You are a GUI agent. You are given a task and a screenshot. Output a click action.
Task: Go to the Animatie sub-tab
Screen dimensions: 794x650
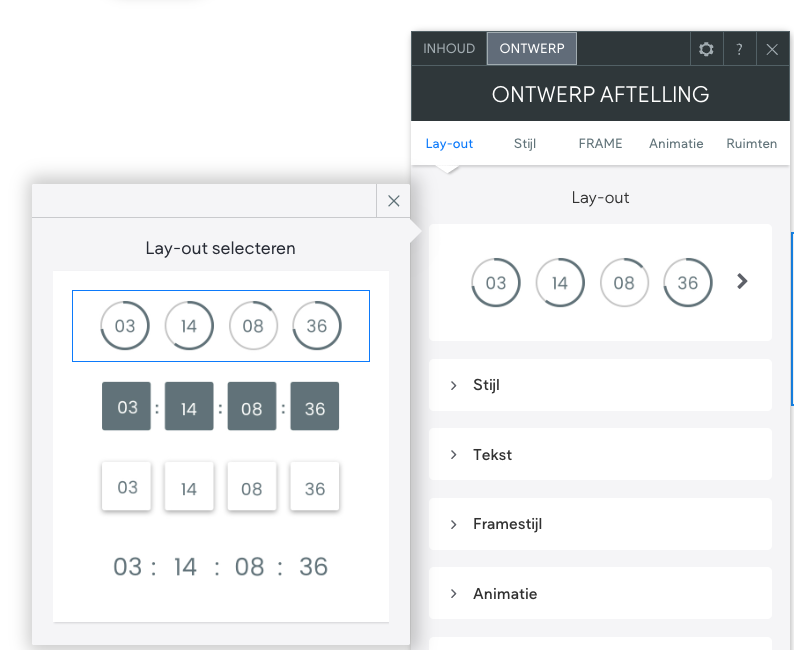pos(676,143)
